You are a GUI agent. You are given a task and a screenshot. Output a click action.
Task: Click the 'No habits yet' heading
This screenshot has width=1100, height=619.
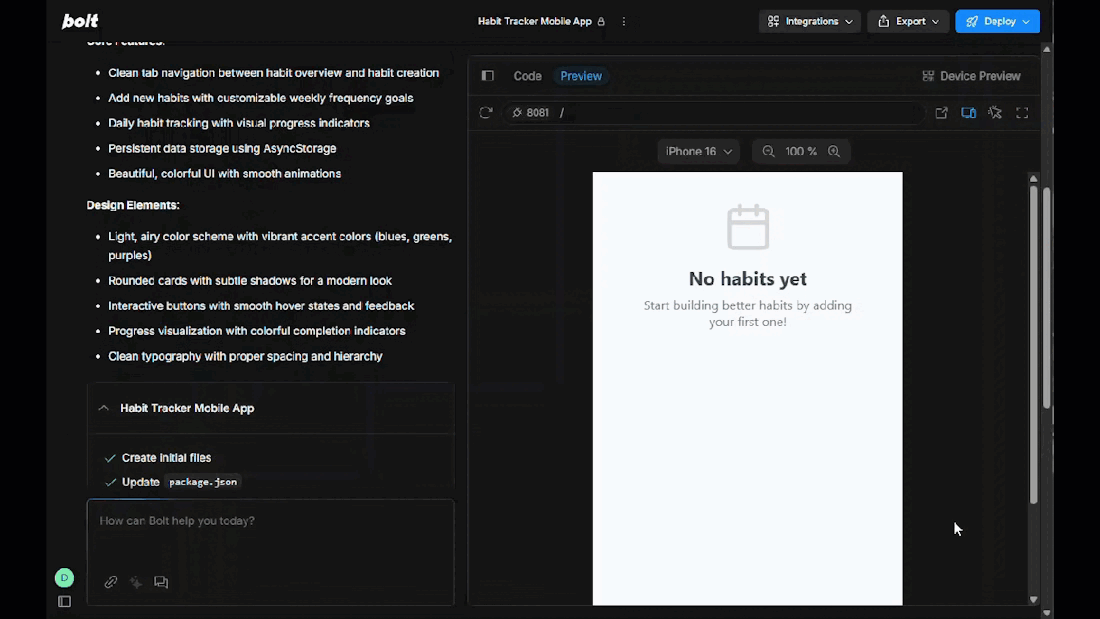tap(748, 279)
